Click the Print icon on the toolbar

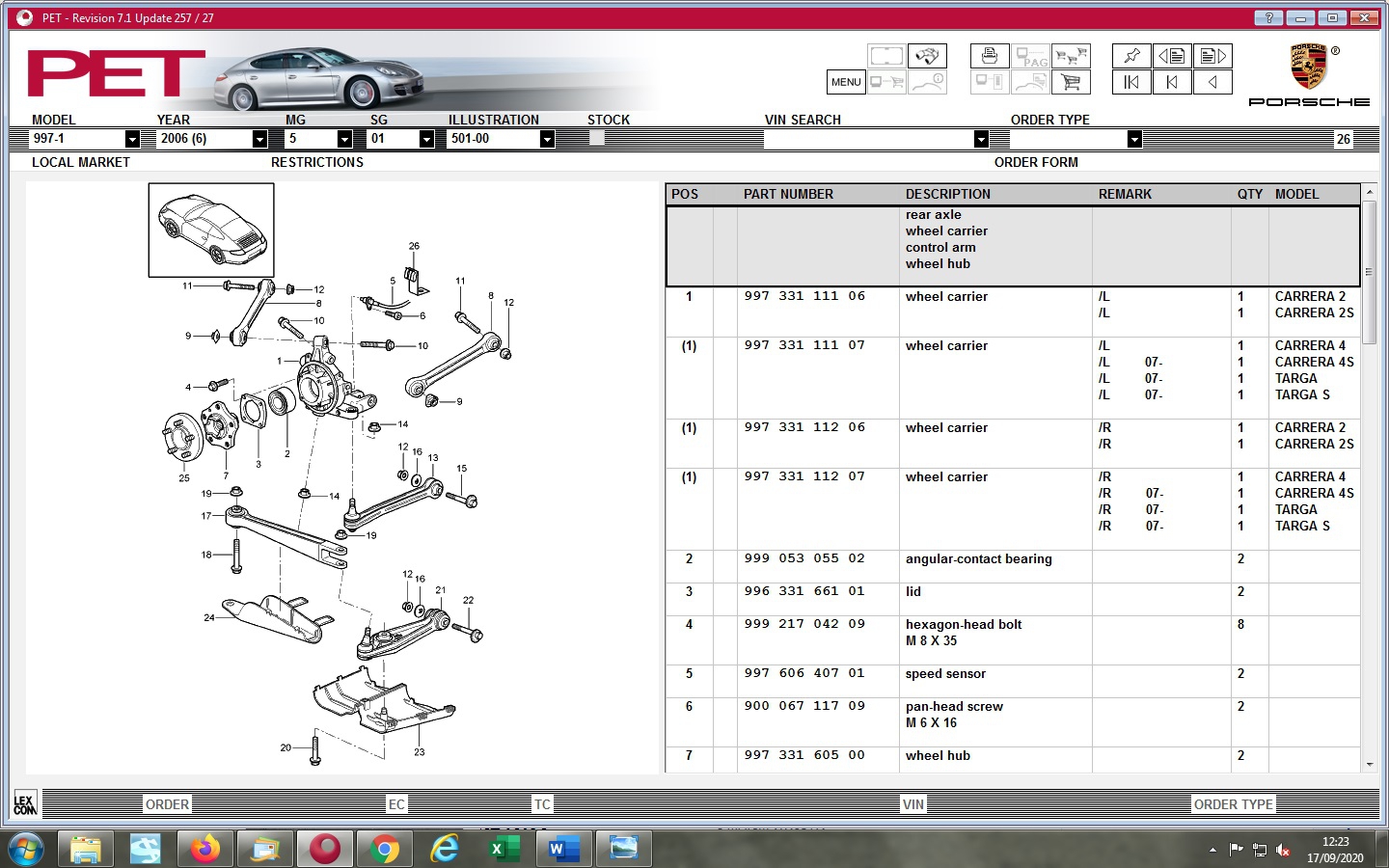click(988, 55)
